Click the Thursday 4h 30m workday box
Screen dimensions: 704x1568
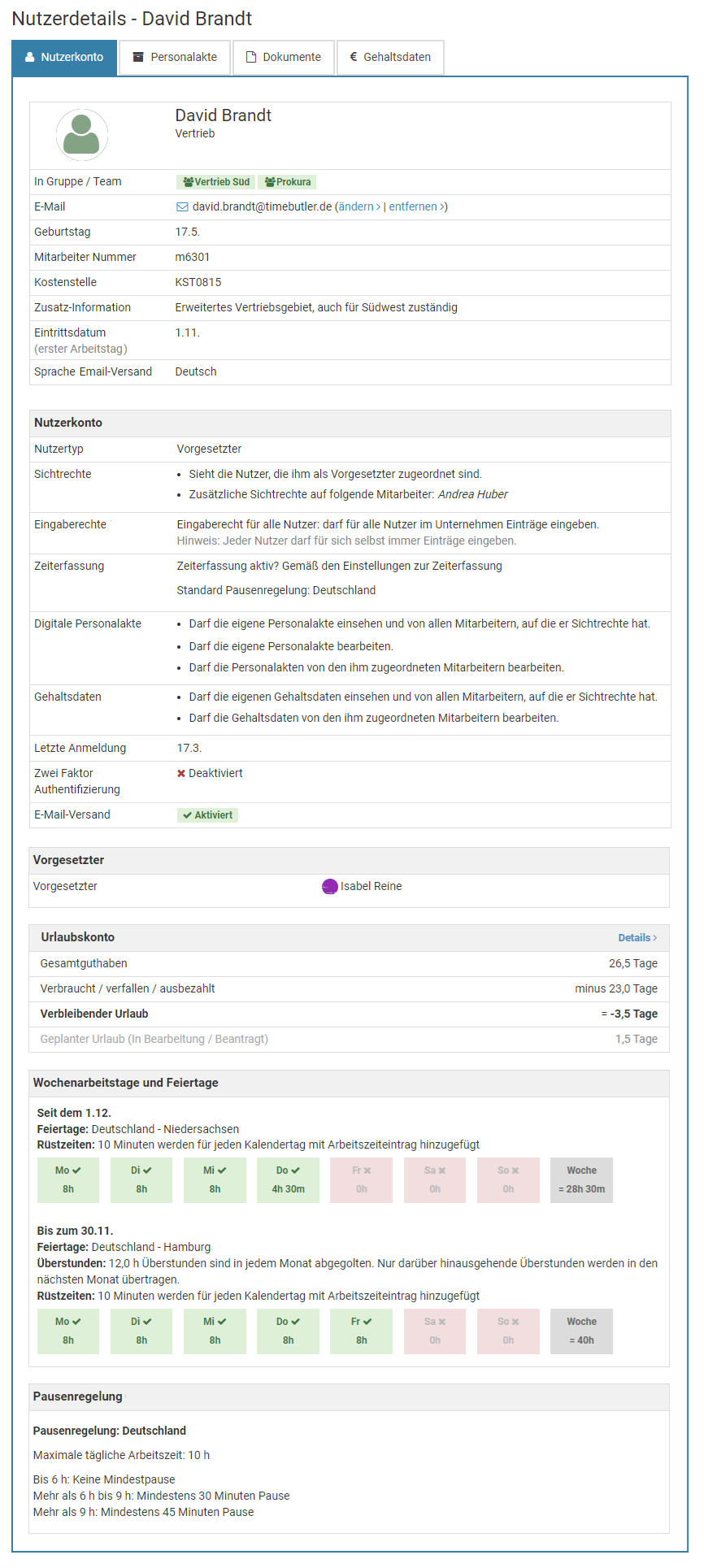(x=288, y=1180)
